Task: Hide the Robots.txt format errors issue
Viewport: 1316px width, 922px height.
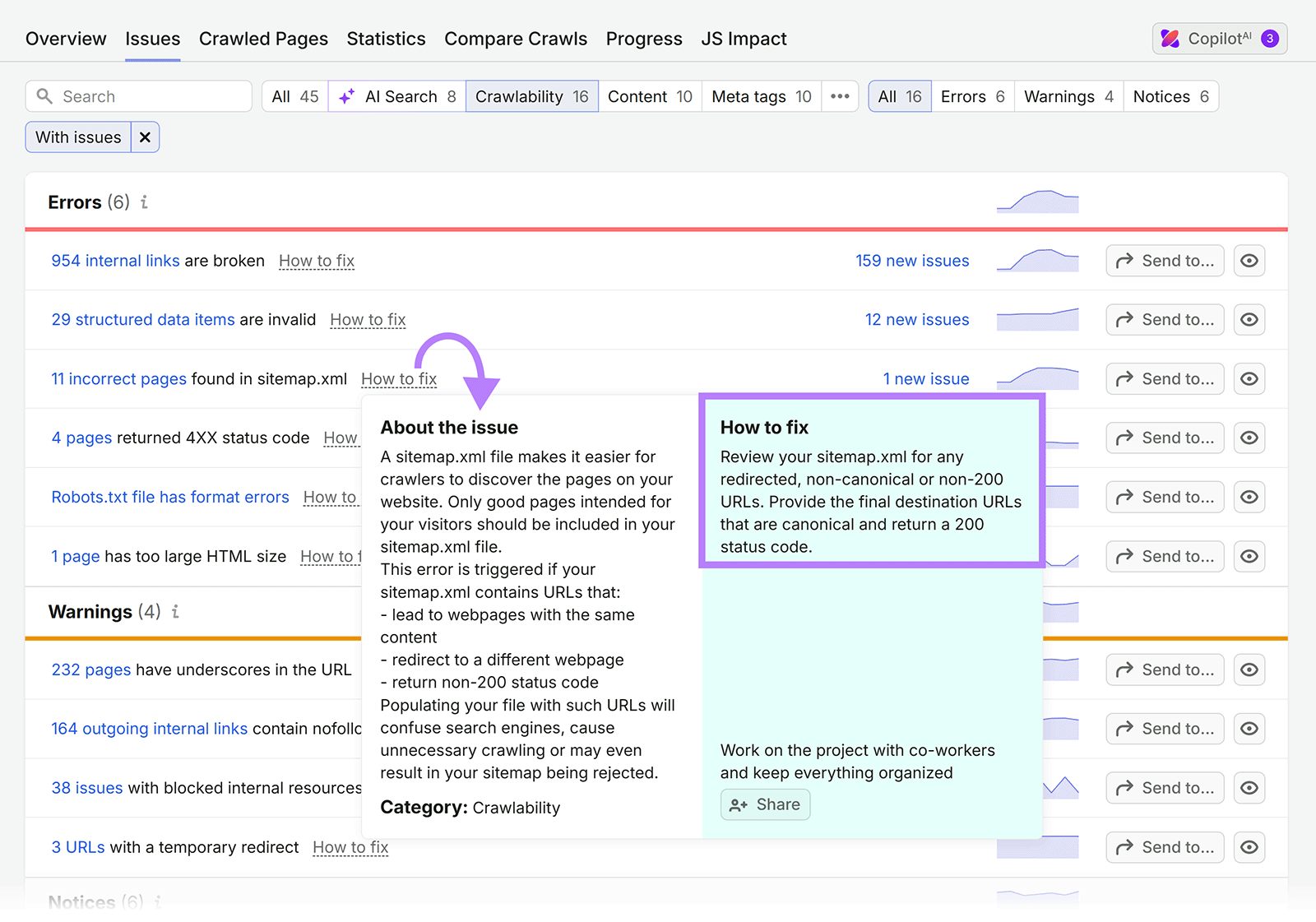Action: (x=1249, y=498)
